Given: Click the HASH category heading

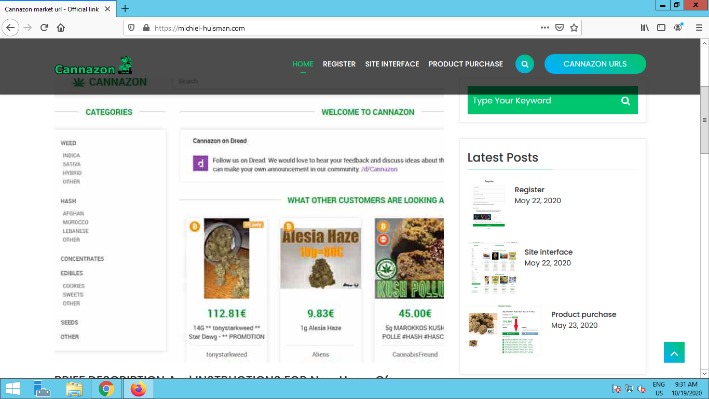Looking at the screenshot, I should click(x=68, y=201).
